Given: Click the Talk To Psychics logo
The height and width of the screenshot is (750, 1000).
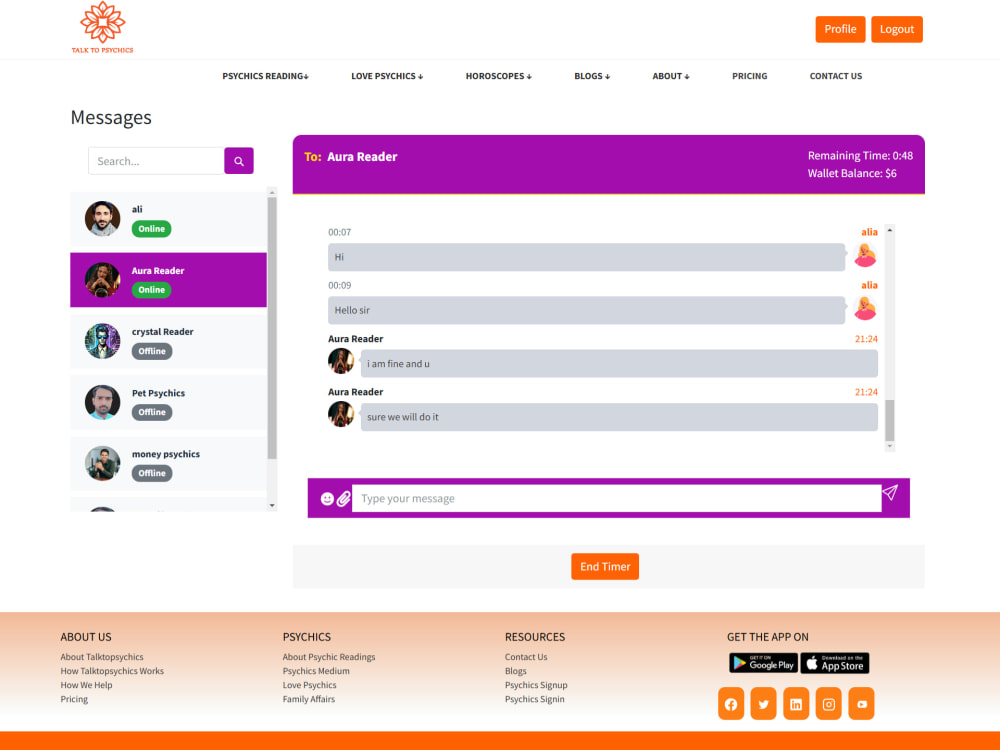Looking at the screenshot, I should tap(102, 27).
